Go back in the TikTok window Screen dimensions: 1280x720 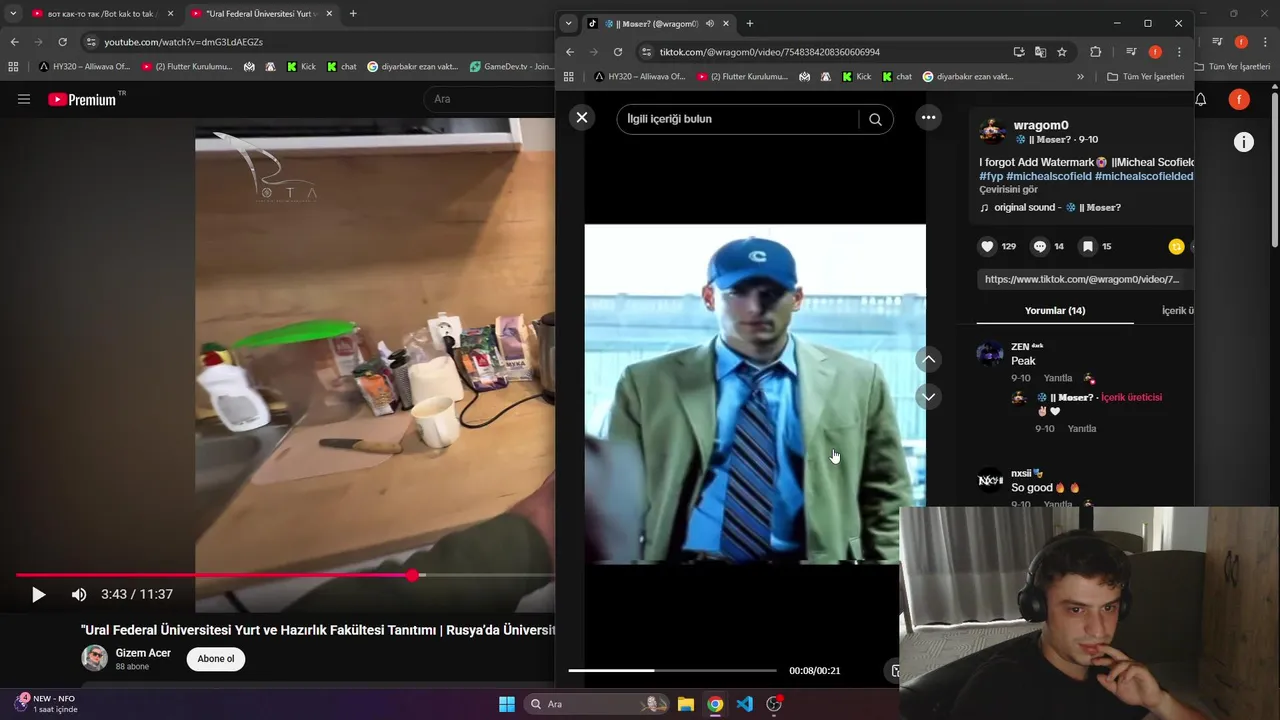point(570,52)
